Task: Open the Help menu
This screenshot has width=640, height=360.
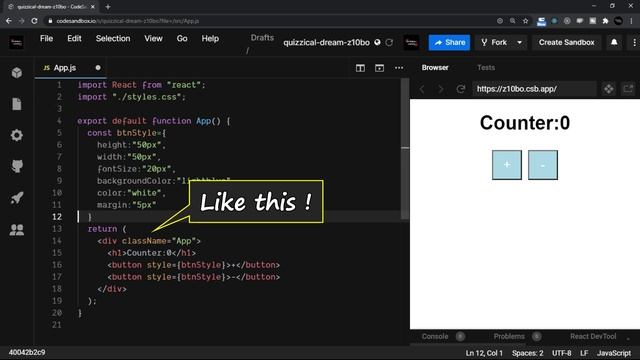Action: [210, 38]
